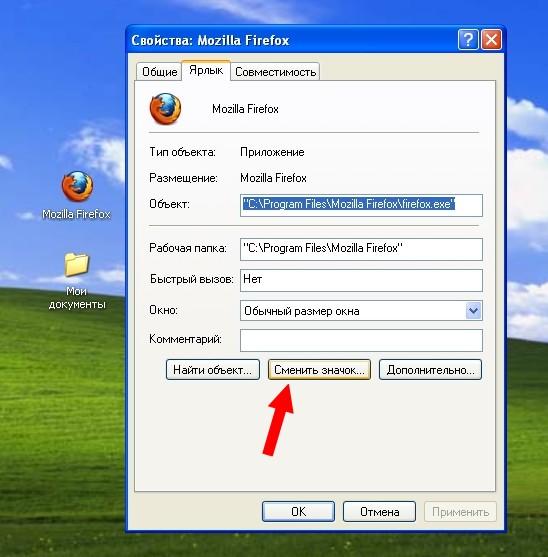Confirm with the OK button

click(298, 512)
